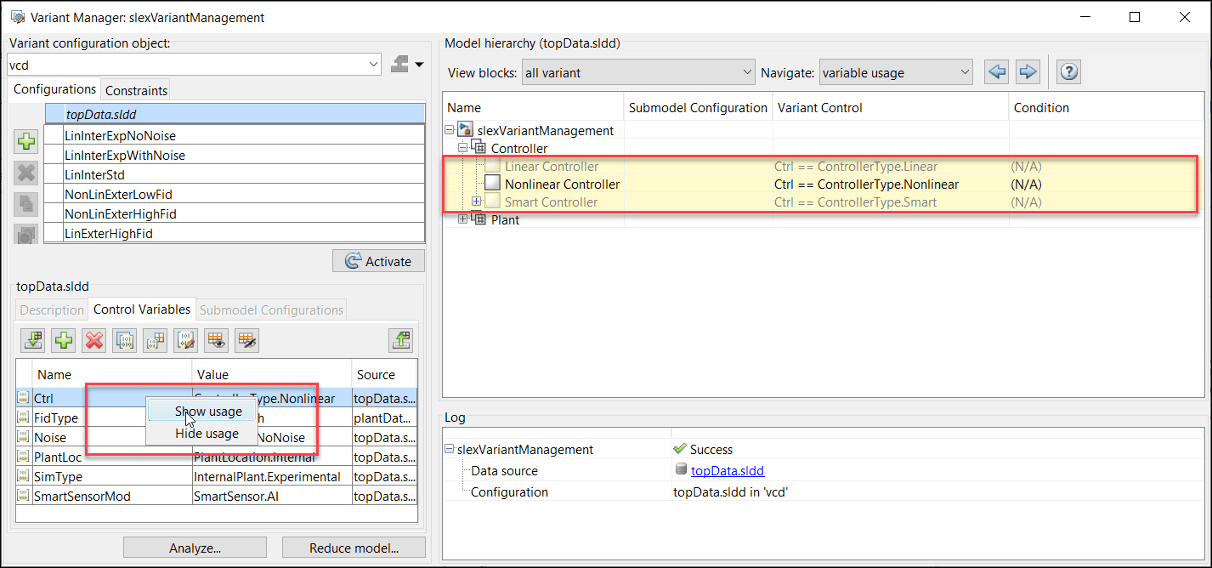Viewport: 1212px width, 568px height.
Task: Click the green plus to add a configuration
Action: click(x=26, y=141)
